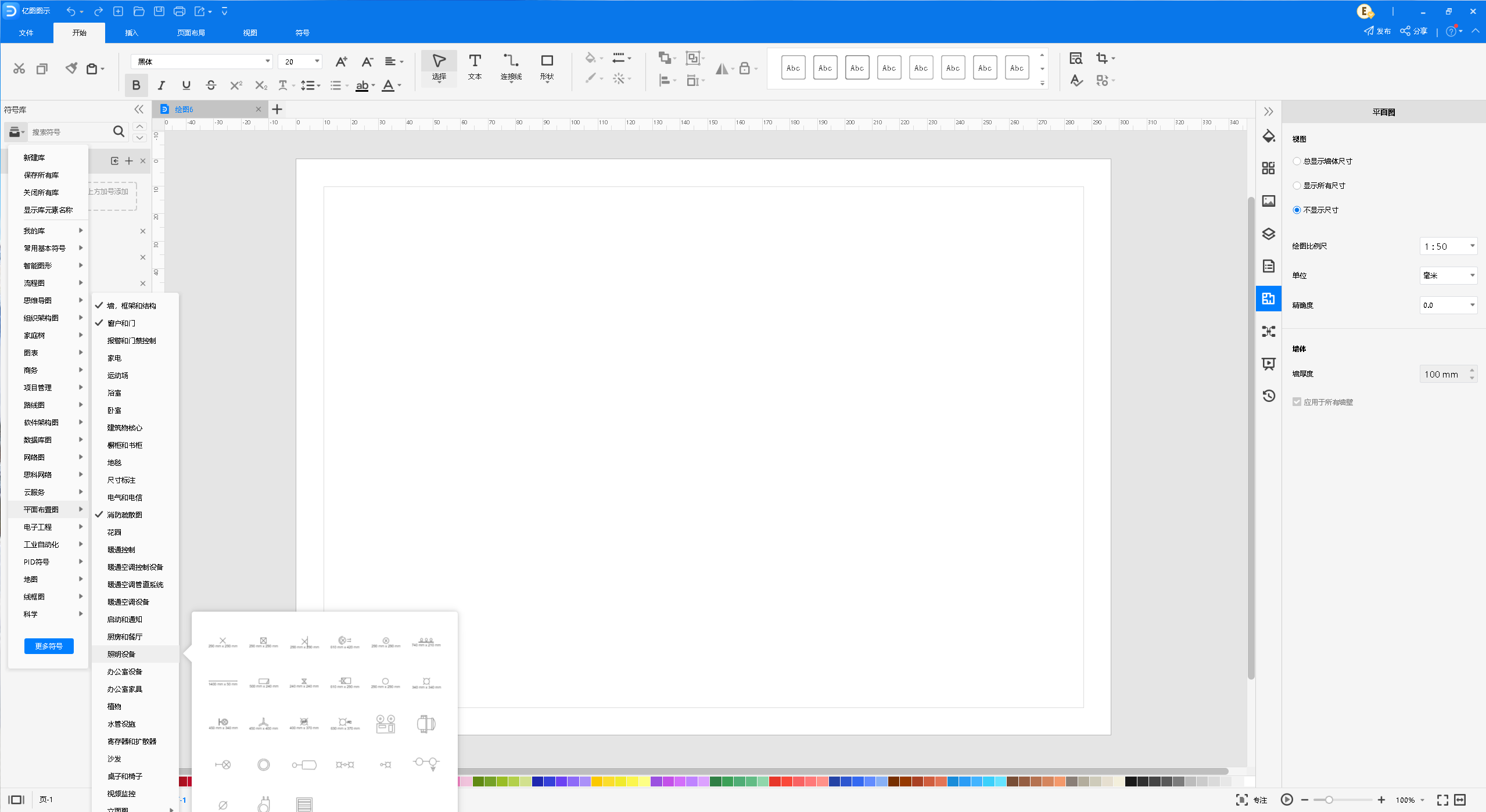Switch to the 符号 ribbon tab

302,33
